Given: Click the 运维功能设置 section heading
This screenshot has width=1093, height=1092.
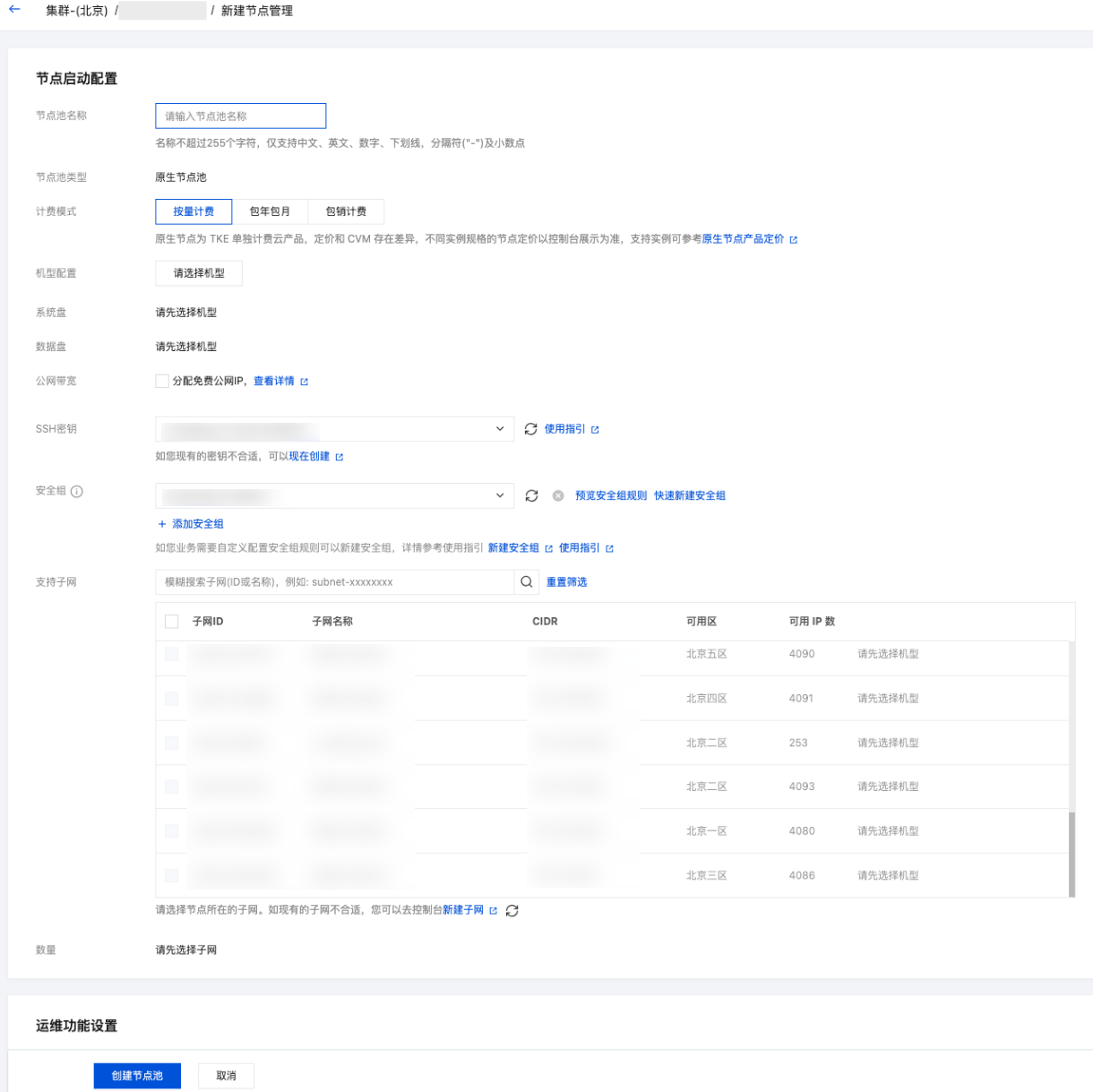Looking at the screenshot, I should click(76, 1026).
